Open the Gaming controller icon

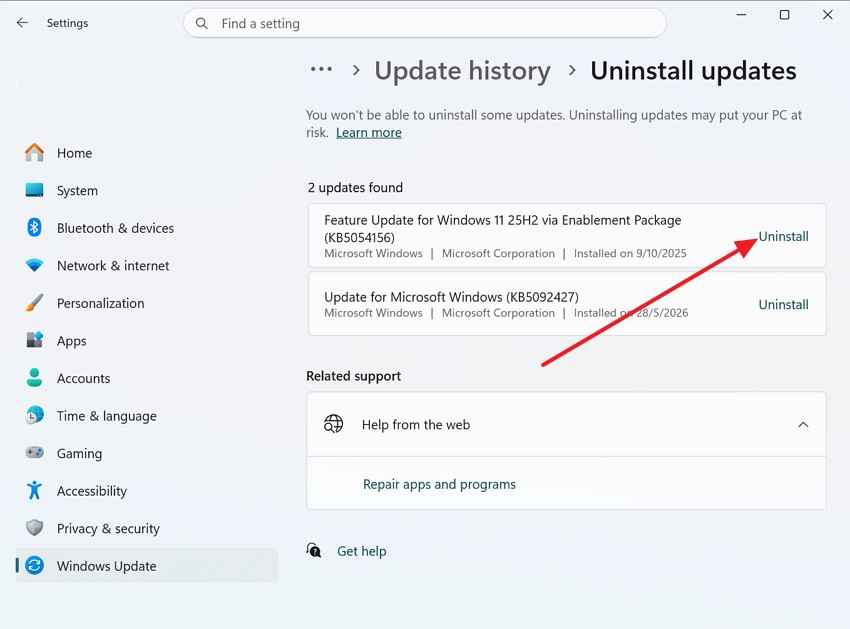[x=35, y=453]
